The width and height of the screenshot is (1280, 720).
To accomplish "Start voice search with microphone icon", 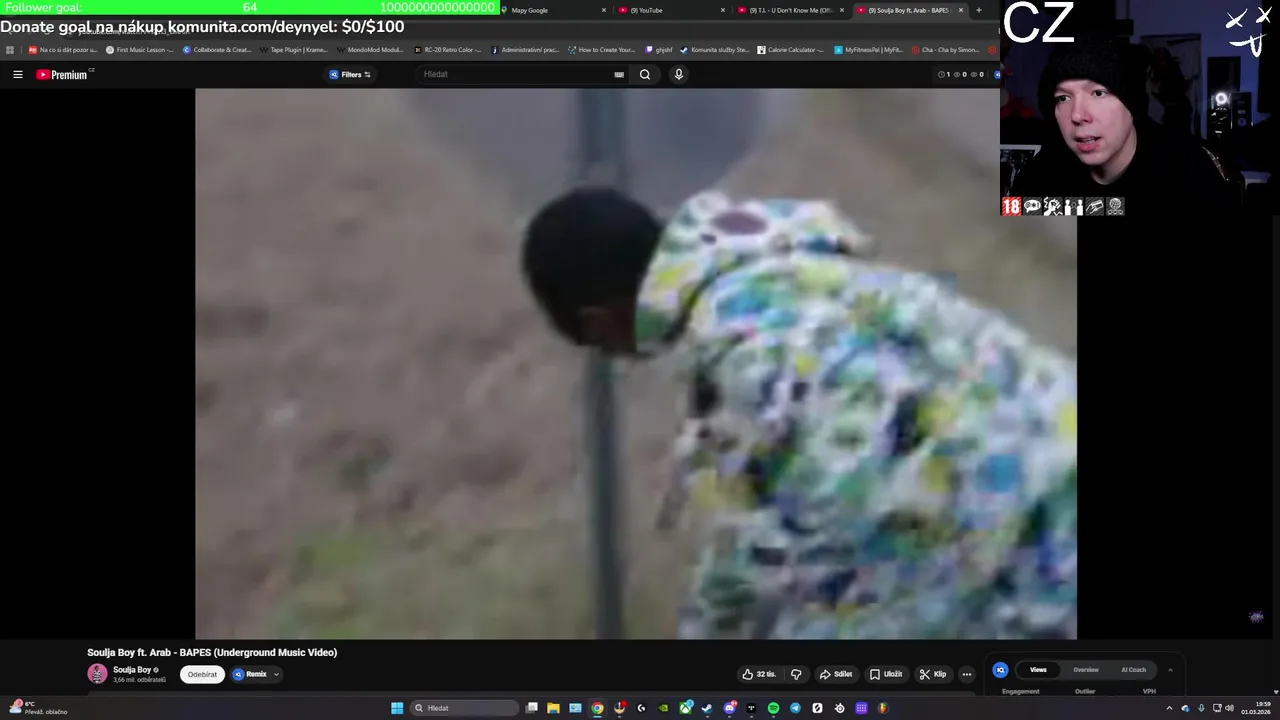I will [678, 74].
